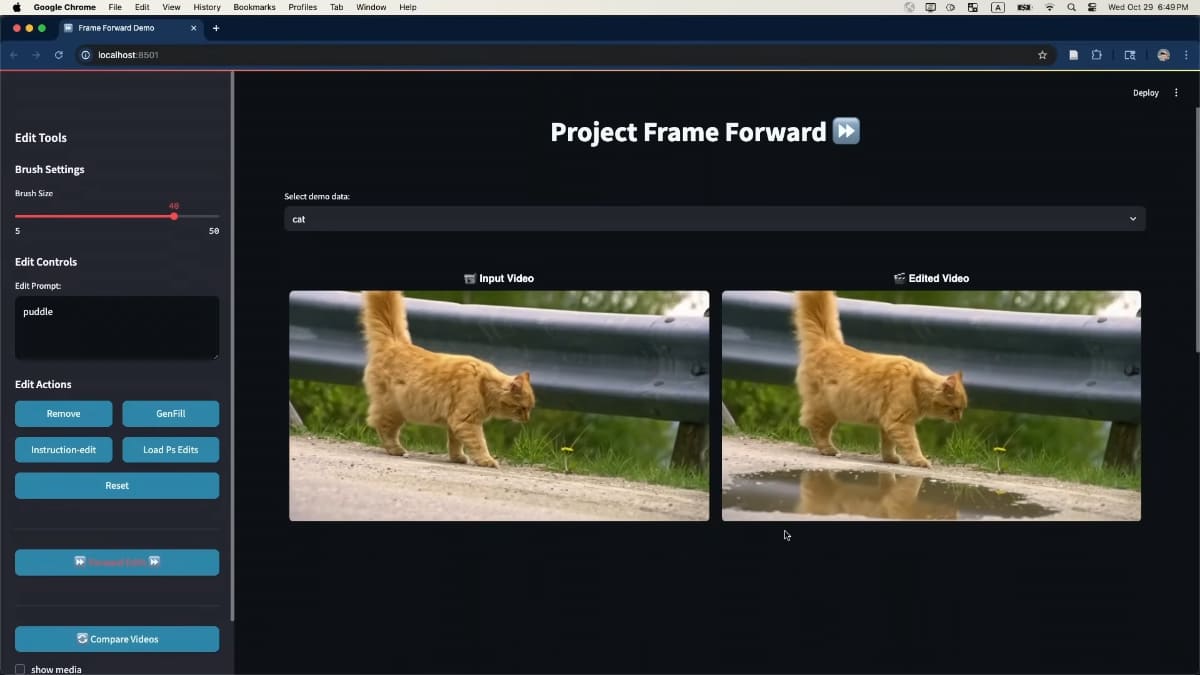Viewport: 1200px width, 675px height.
Task: Enable the show media checkbox
Action: point(20,669)
